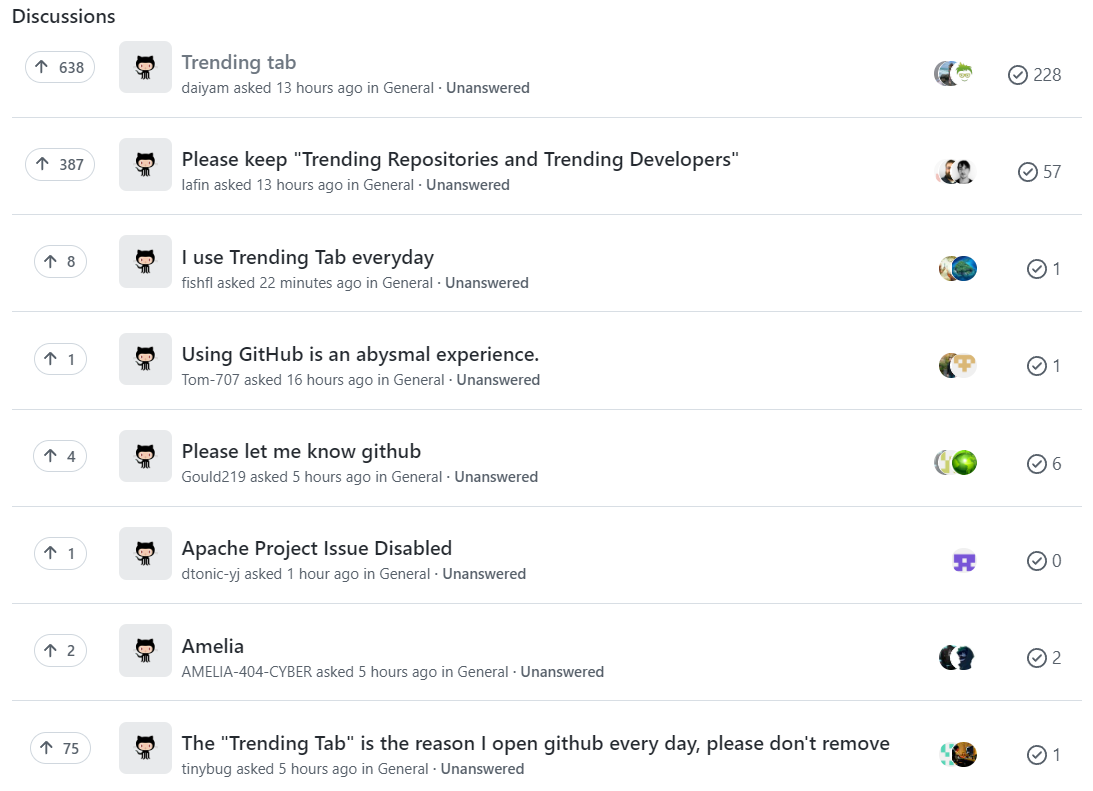Open the "Apache Project Issue Disabled" discussion

(317, 548)
